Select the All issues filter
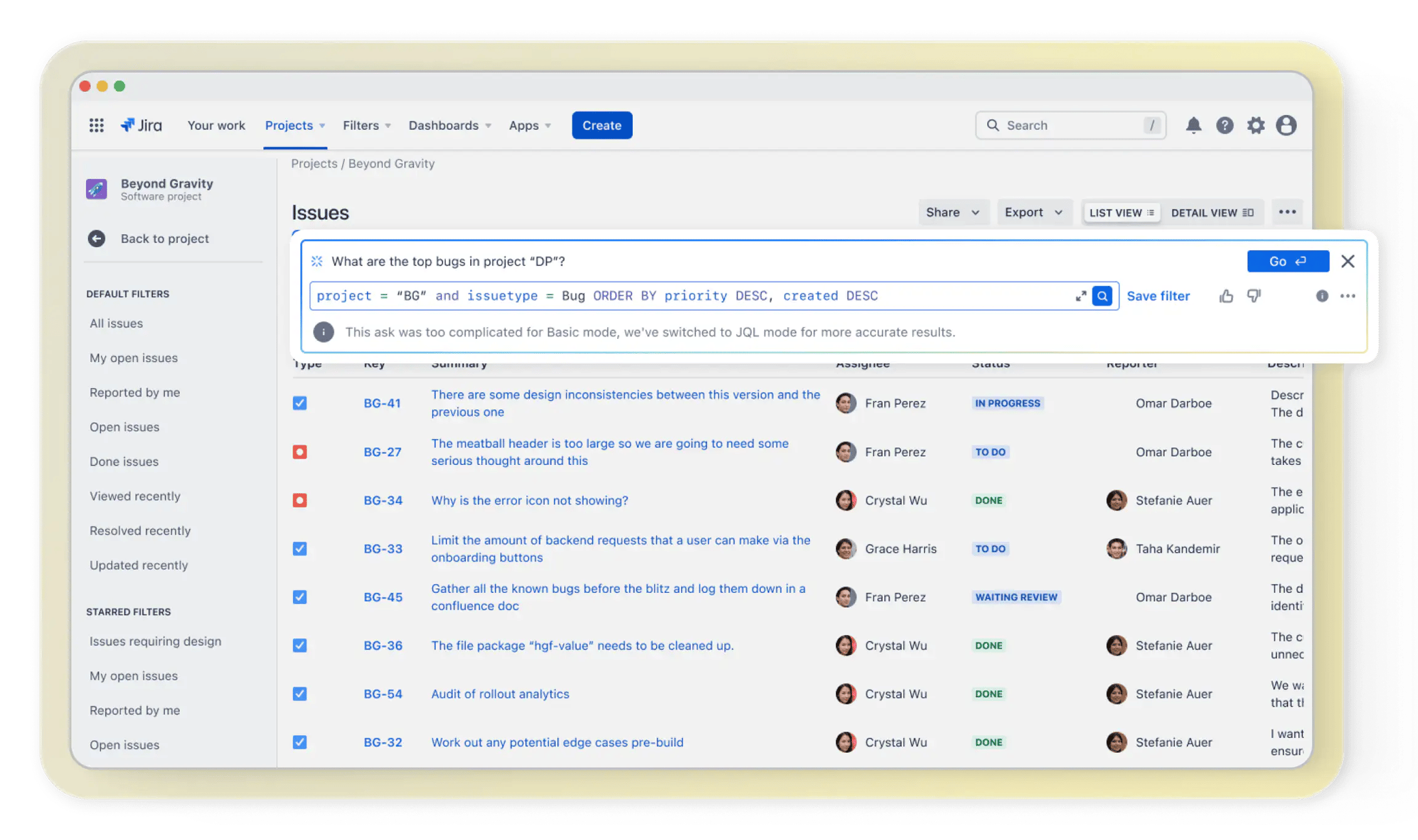Image resolution: width=1418 pixels, height=840 pixels. click(116, 323)
